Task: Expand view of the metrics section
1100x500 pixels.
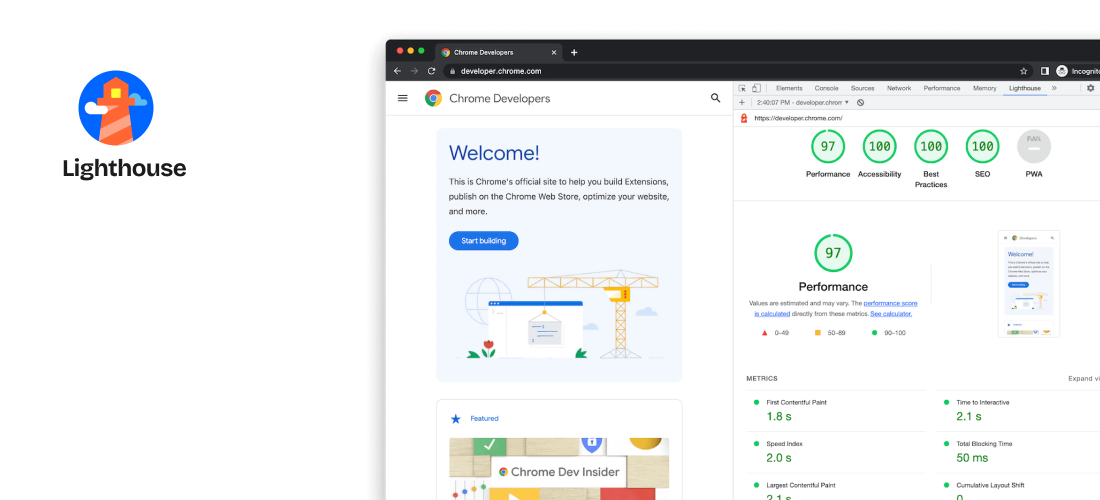Action: click(1084, 378)
